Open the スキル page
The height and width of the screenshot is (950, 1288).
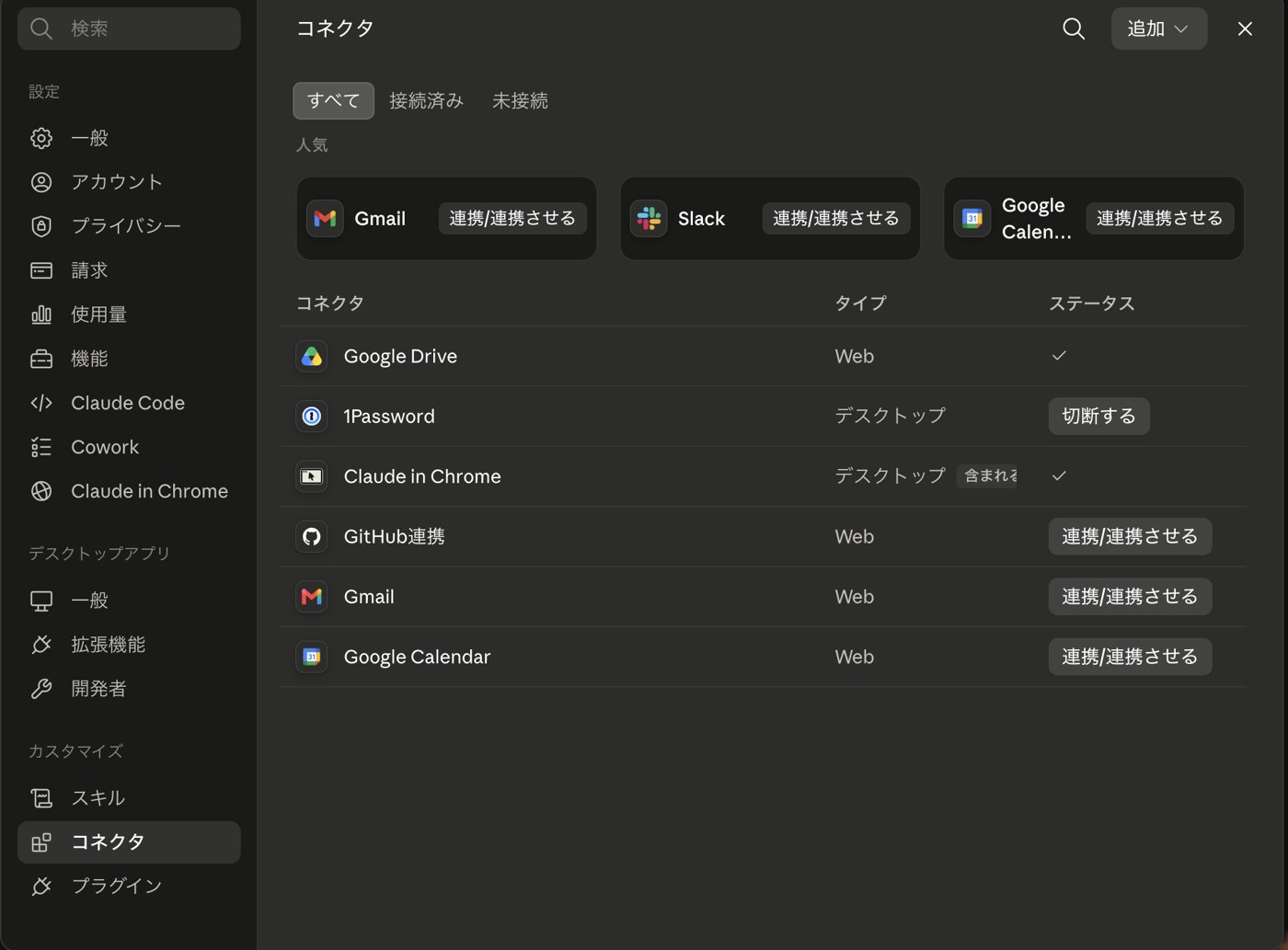[129, 798]
